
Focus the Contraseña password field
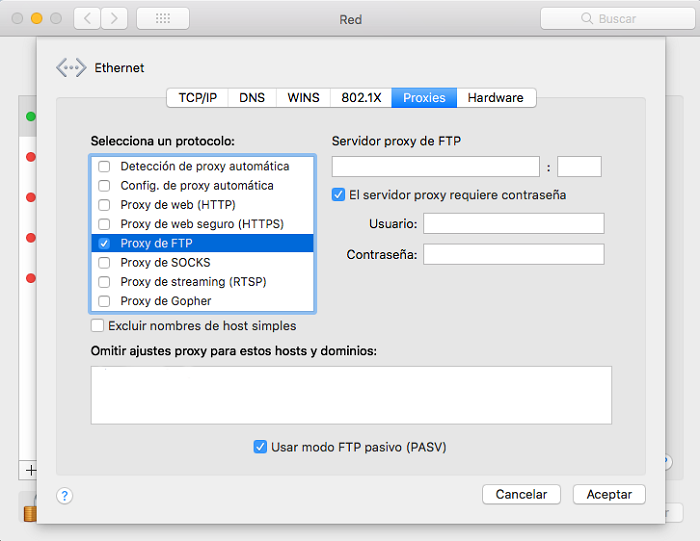(513, 255)
